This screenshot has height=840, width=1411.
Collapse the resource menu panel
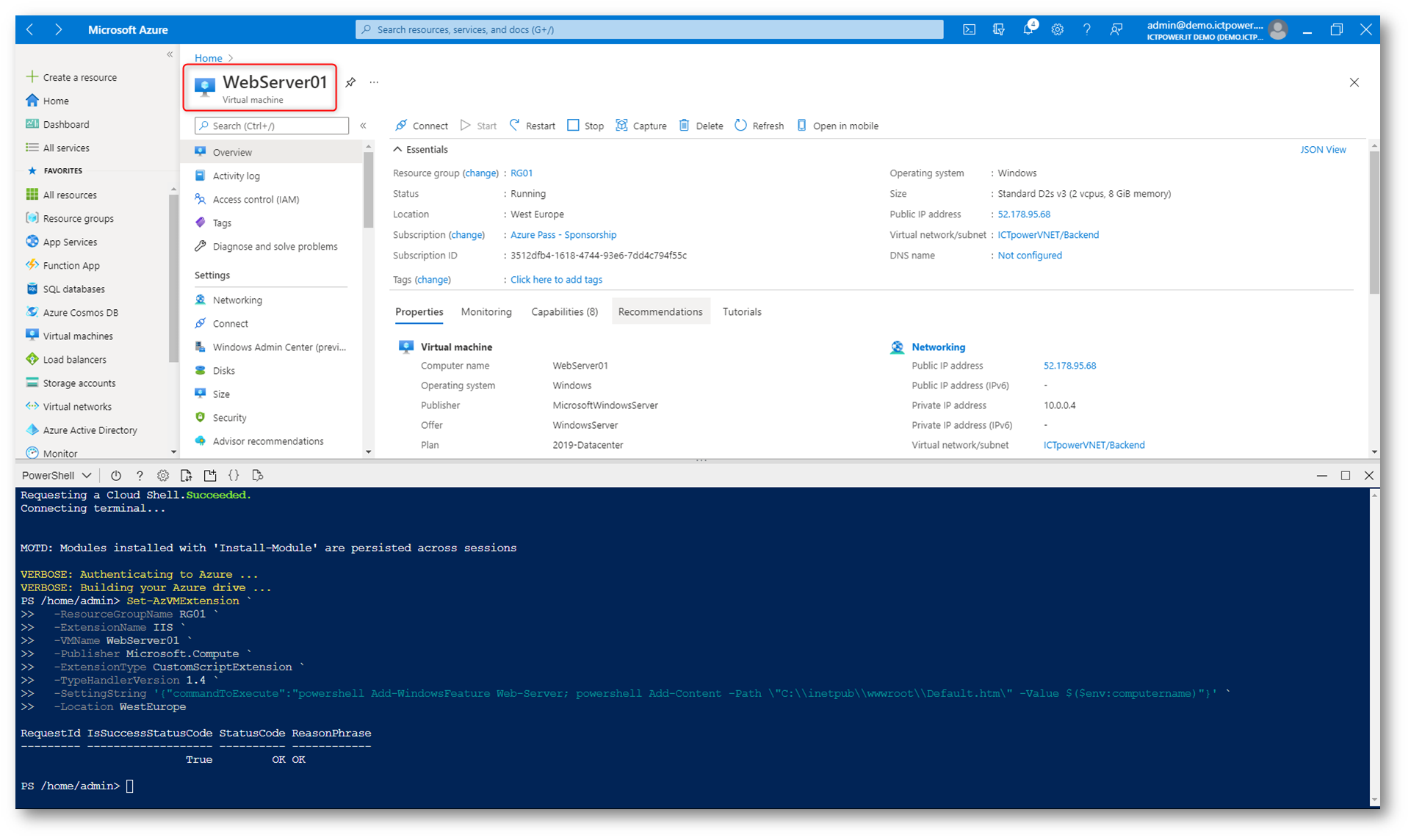coord(364,126)
